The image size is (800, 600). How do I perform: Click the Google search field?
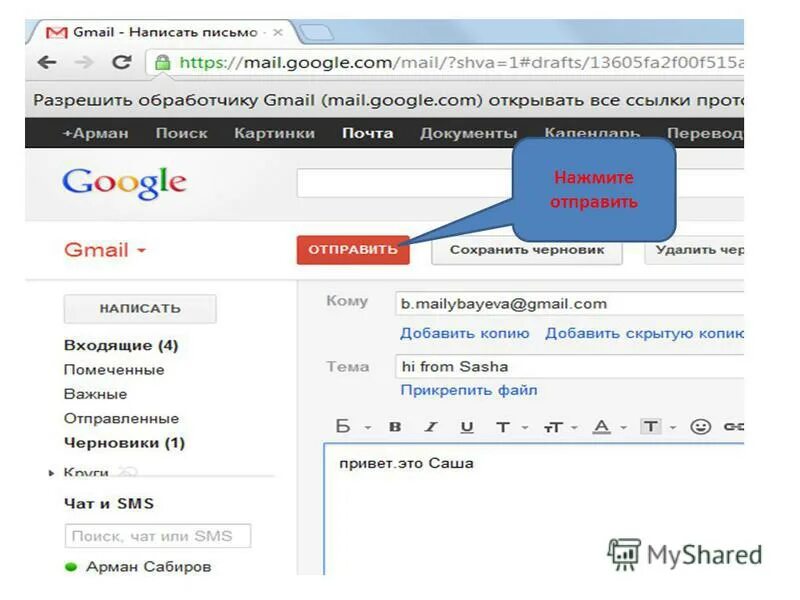(404, 183)
